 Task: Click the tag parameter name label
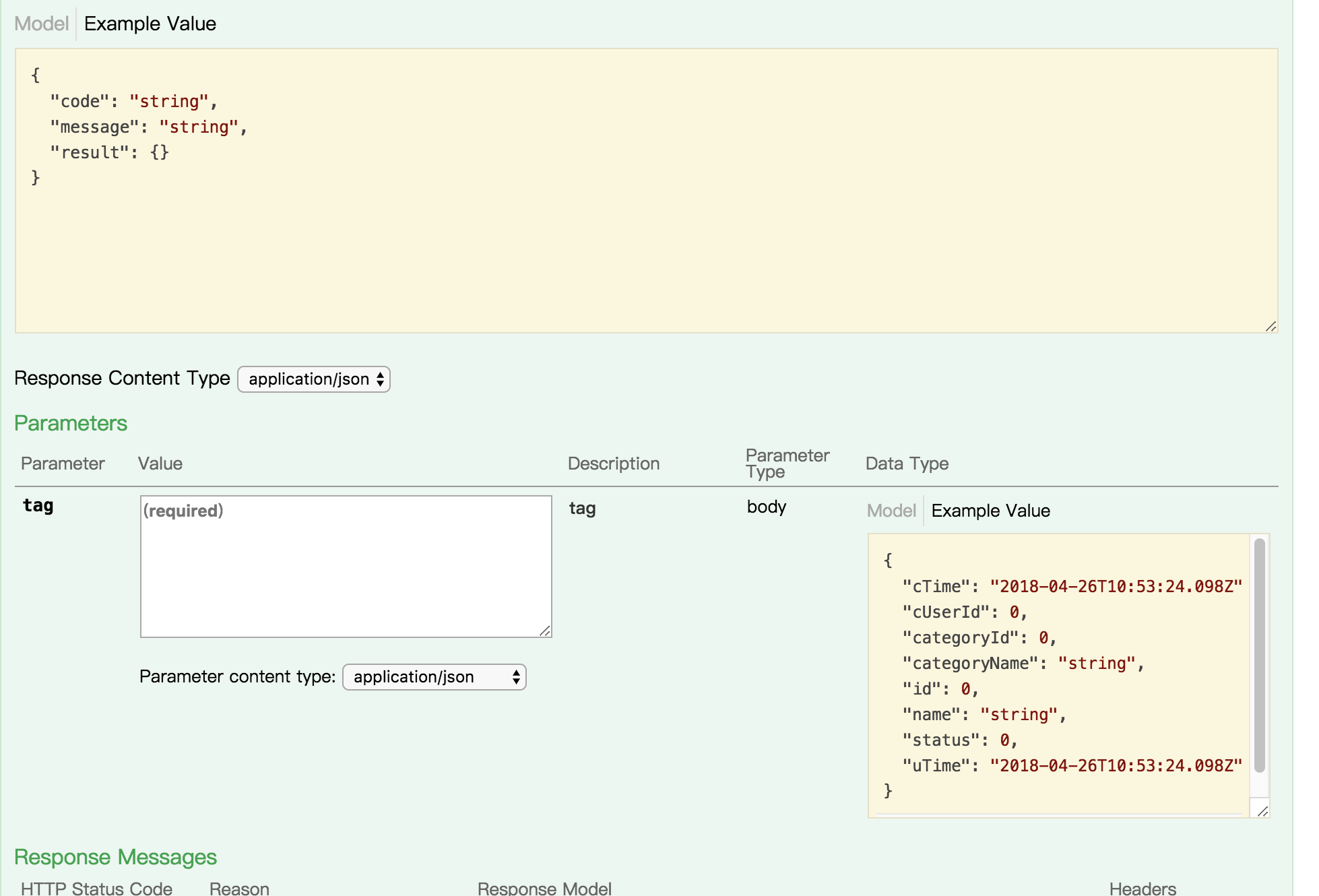tap(38, 506)
